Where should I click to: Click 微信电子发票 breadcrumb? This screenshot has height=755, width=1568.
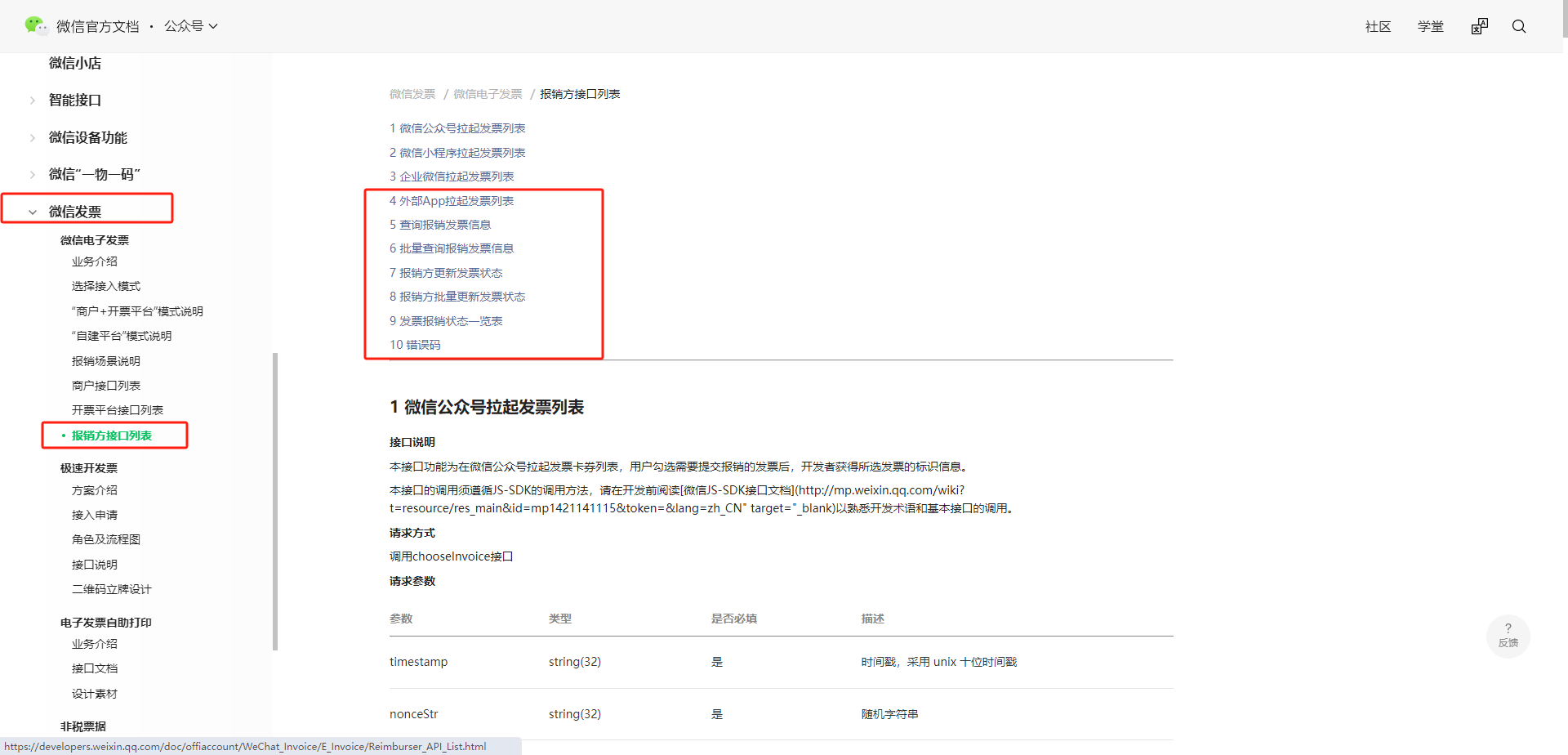[488, 94]
